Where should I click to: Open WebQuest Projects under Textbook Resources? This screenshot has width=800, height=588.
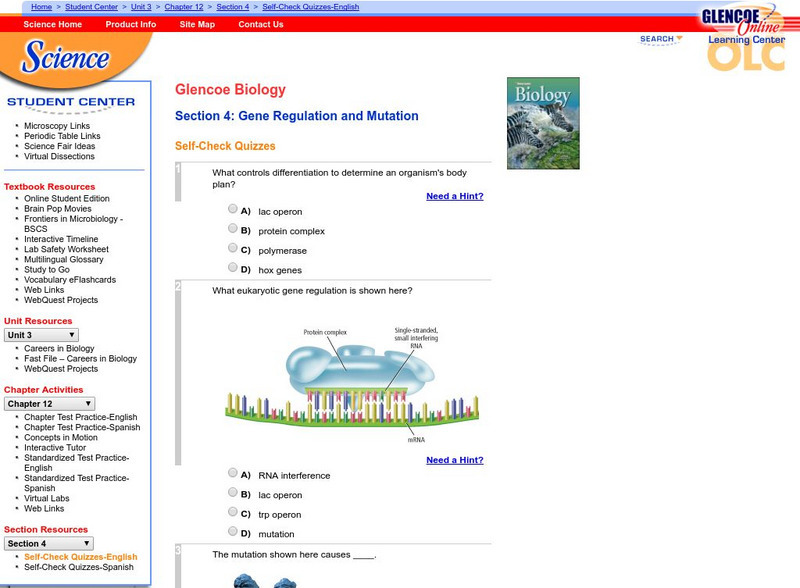tap(61, 300)
